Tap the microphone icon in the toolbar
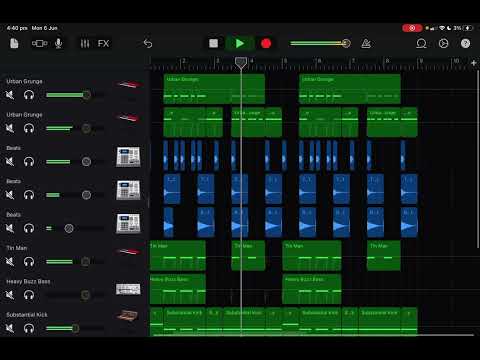 pyautogui.click(x=59, y=43)
